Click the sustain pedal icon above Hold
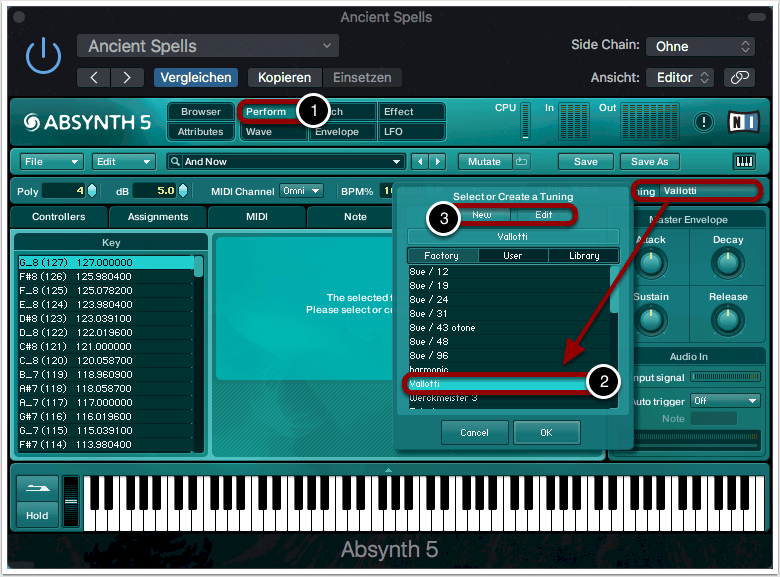The width and height of the screenshot is (780, 577). (37, 490)
